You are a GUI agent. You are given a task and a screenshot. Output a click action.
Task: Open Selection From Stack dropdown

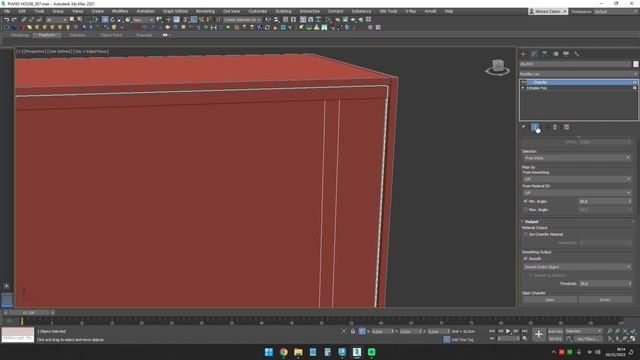(x=577, y=158)
